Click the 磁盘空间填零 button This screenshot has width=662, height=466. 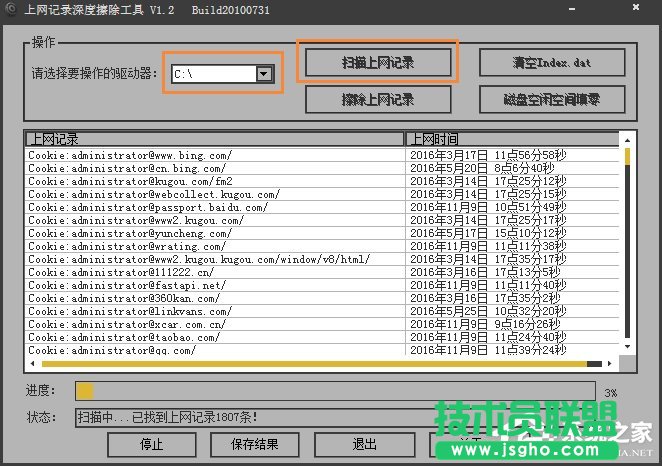(552, 99)
